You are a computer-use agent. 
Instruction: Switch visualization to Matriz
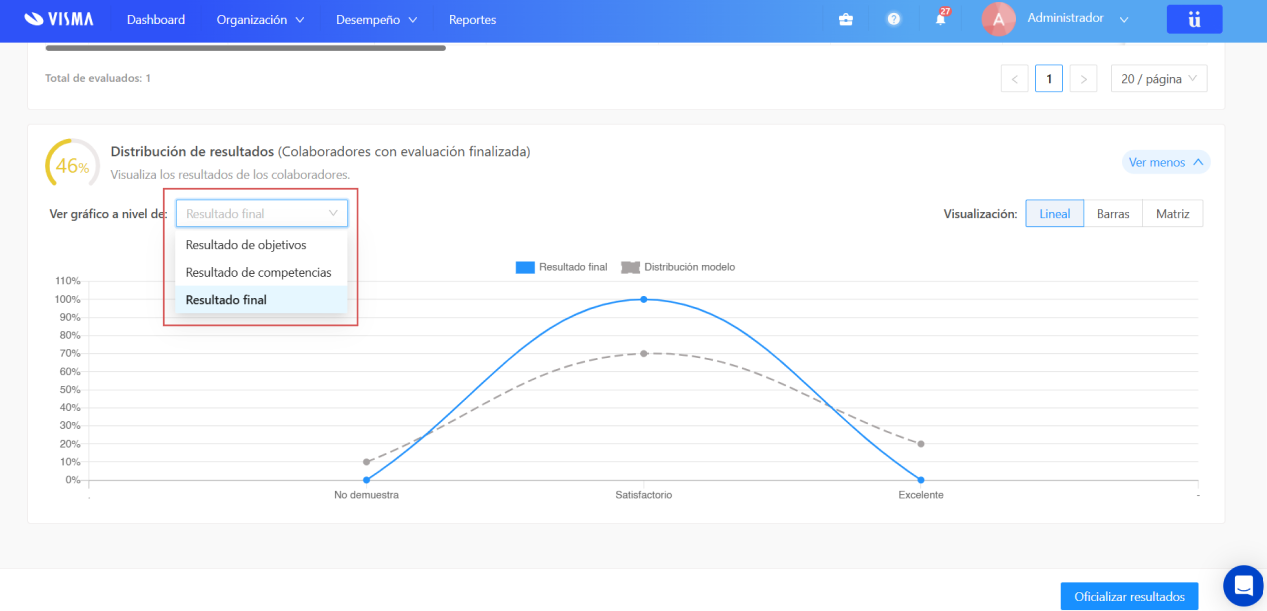coord(1173,213)
